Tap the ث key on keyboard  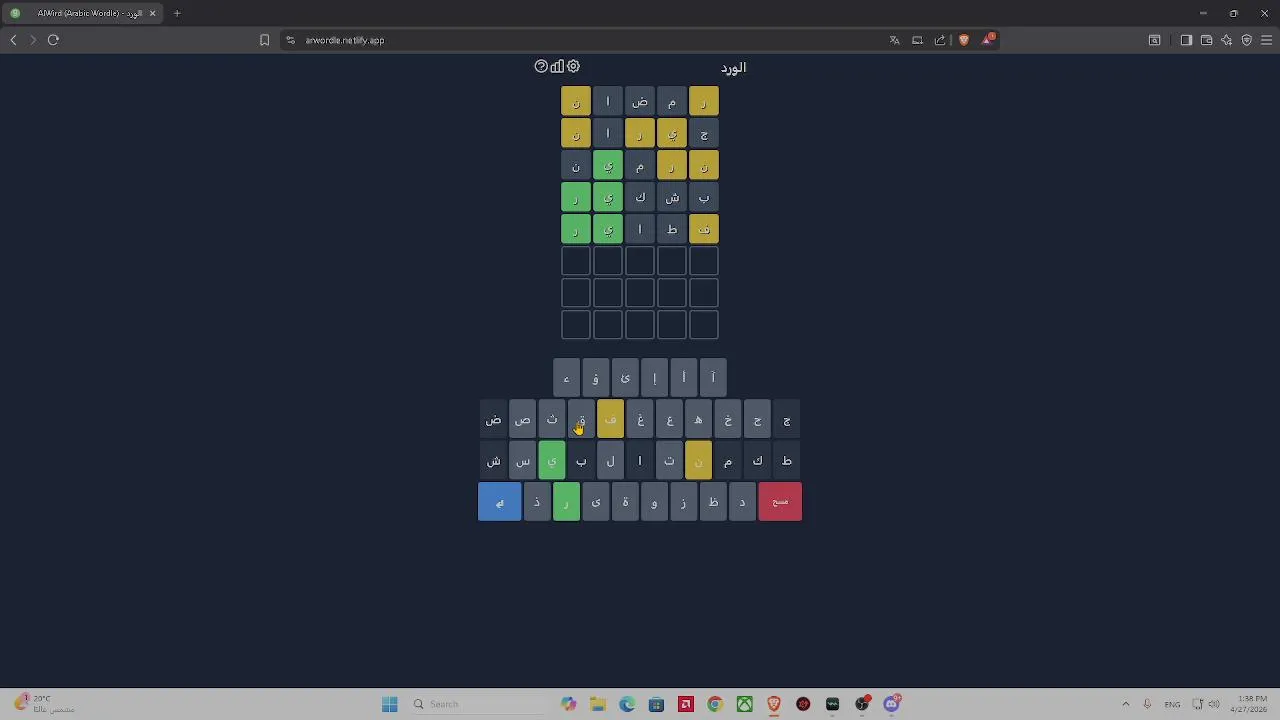(x=552, y=420)
